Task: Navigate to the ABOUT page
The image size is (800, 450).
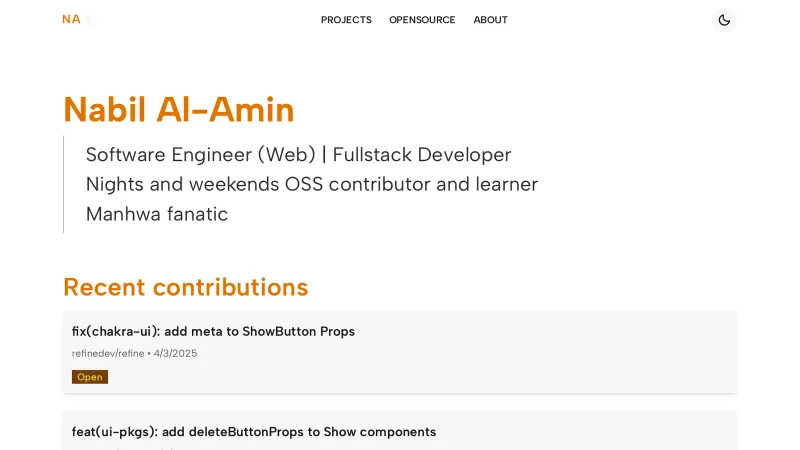Action: pyautogui.click(x=490, y=20)
